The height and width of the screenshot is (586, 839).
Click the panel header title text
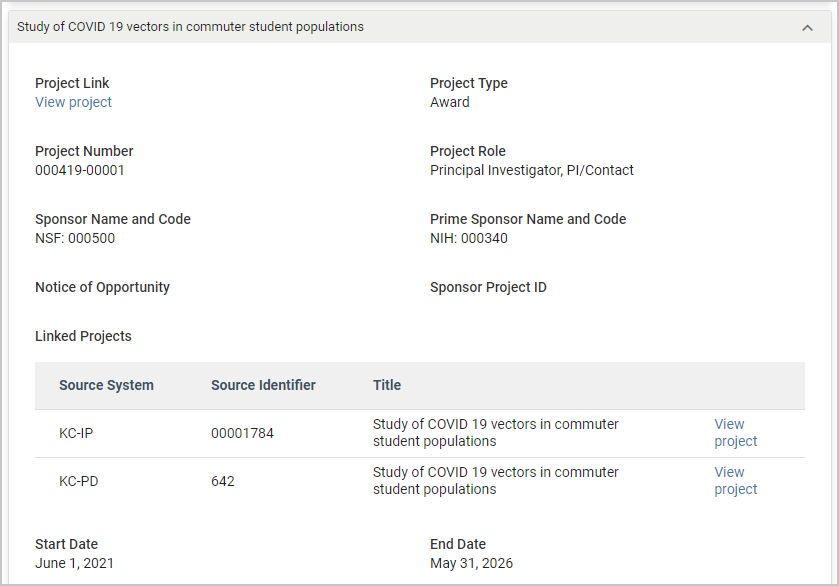(x=190, y=27)
